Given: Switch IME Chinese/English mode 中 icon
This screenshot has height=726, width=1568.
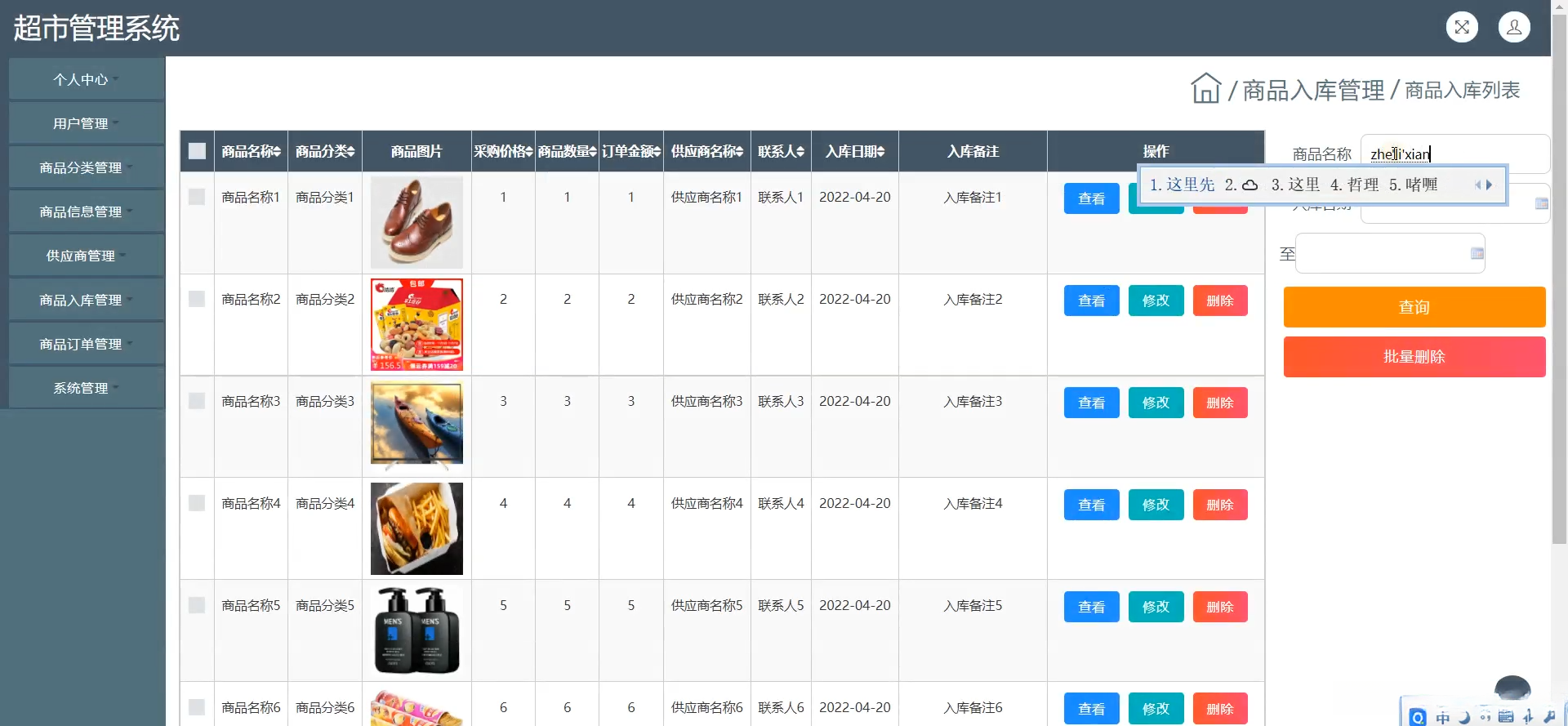Looking at the screenshot, I should tap(1443, 717).
